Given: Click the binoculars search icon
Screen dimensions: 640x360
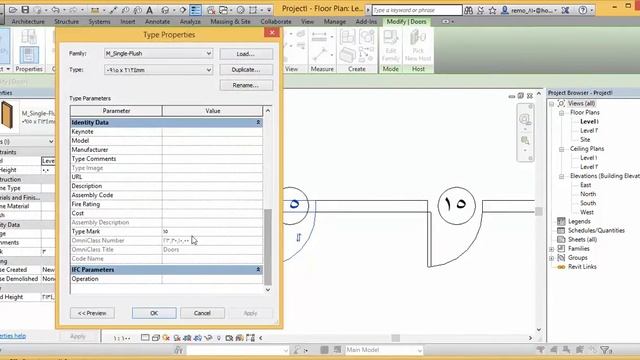Looking at the screenshot, I should tap(469, 10).
